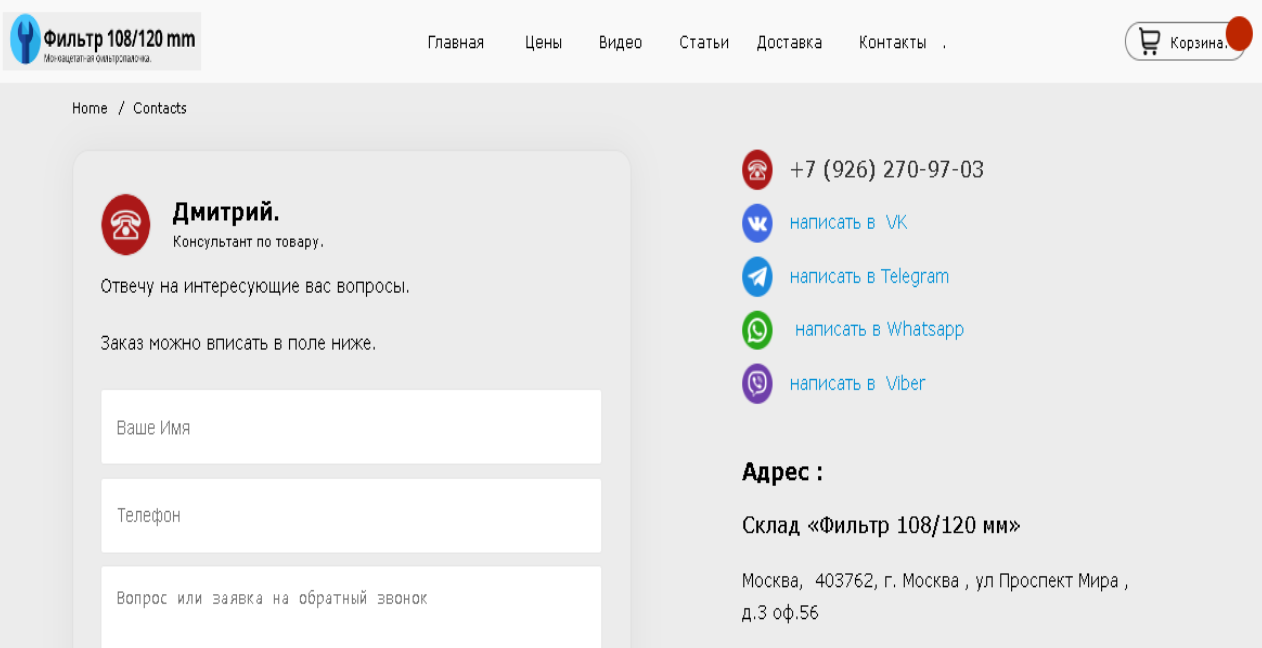
Task: Open the Корзина cart button
Action: click(1196, 43)
